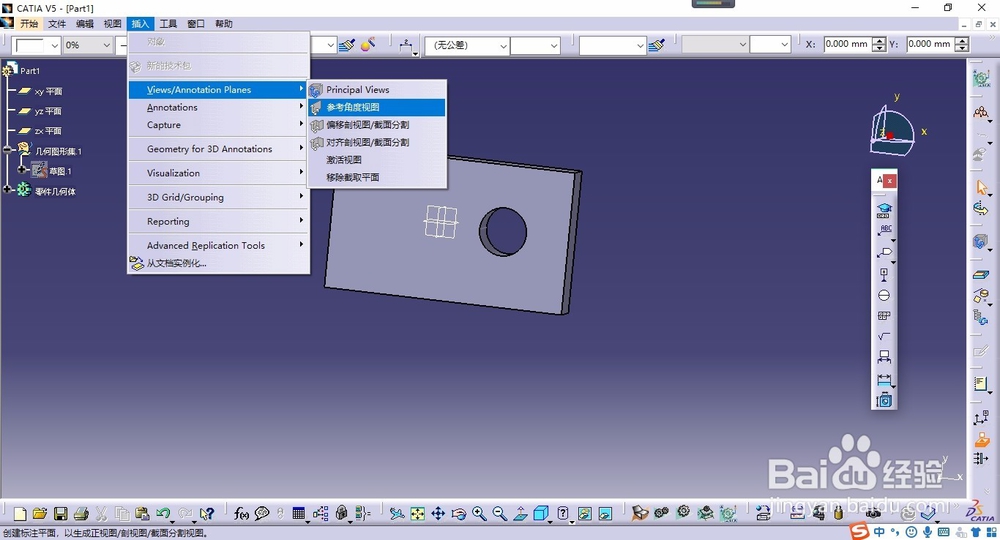Click the Normal View icon

[520, 513]
